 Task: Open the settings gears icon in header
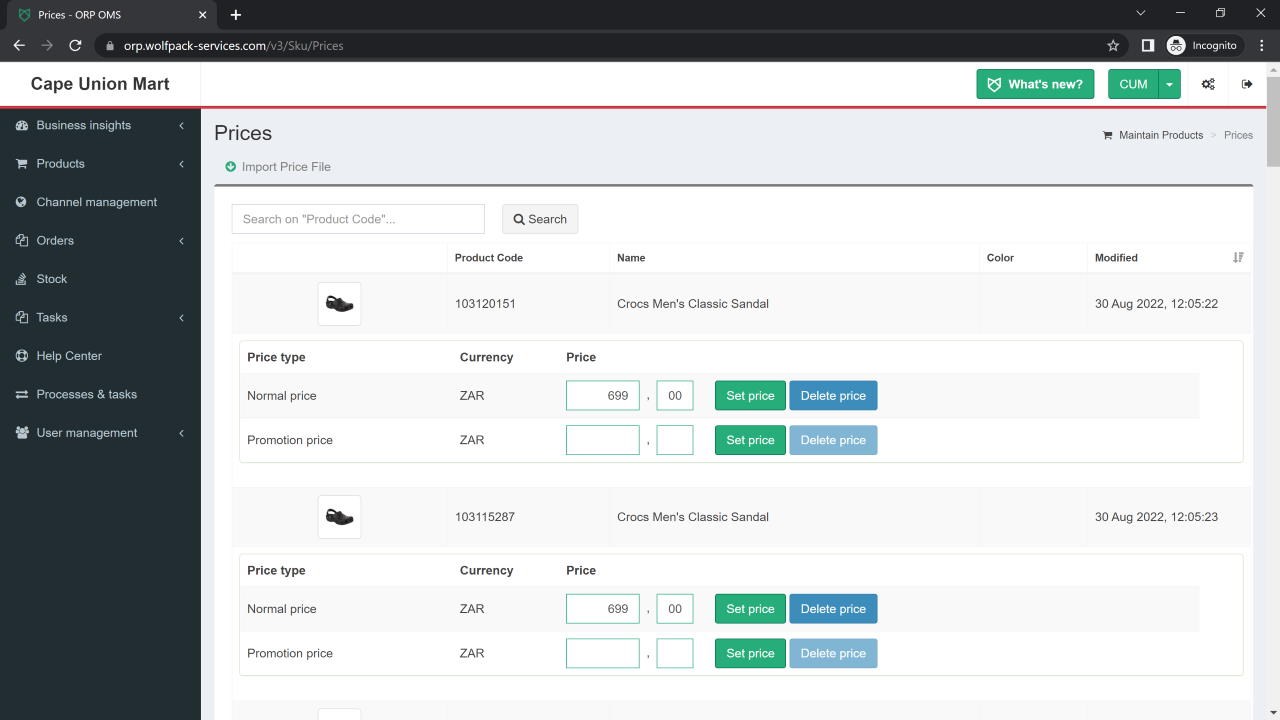point(1208,84)
